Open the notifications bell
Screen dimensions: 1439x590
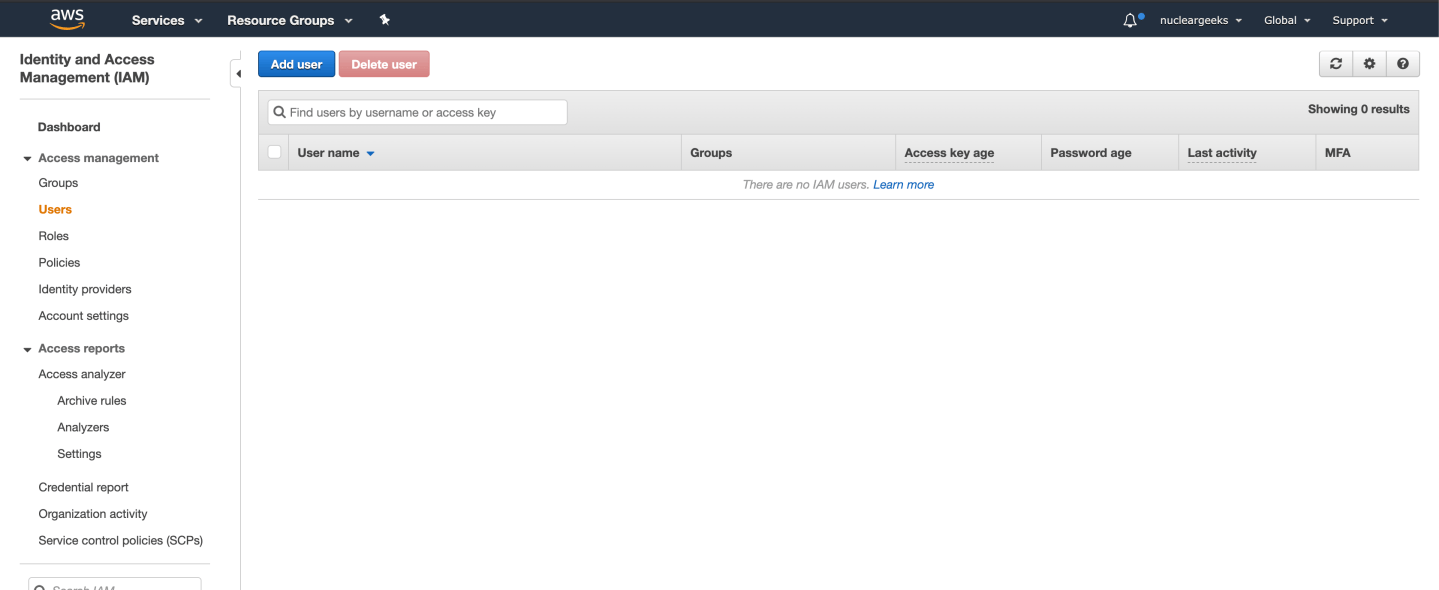pos(1132,20)
